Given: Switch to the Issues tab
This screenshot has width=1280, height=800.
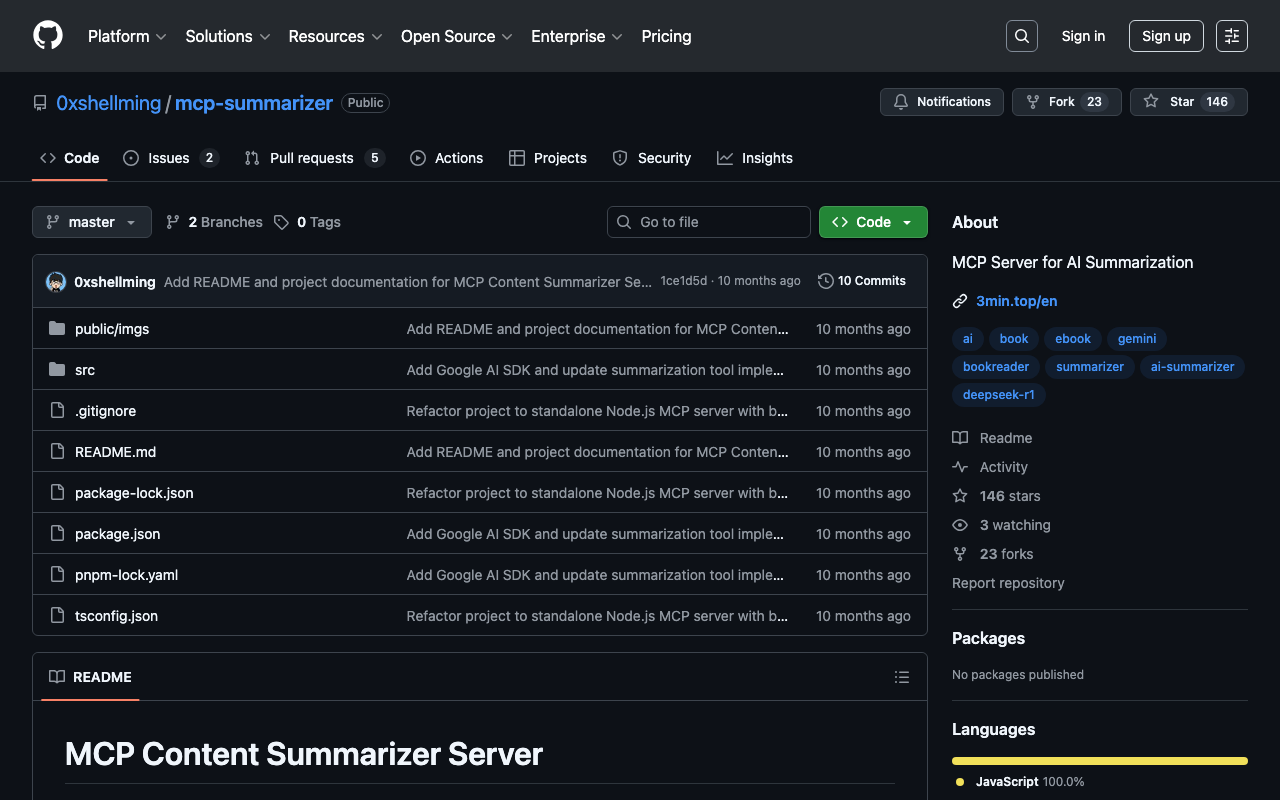Looking at the screenshot, I should click(x=169, y=158).
